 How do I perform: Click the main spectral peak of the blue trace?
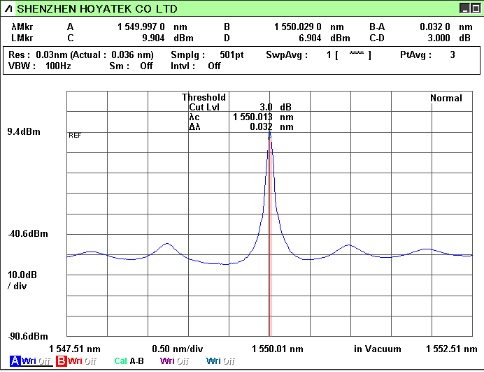[x=270, y=134]
